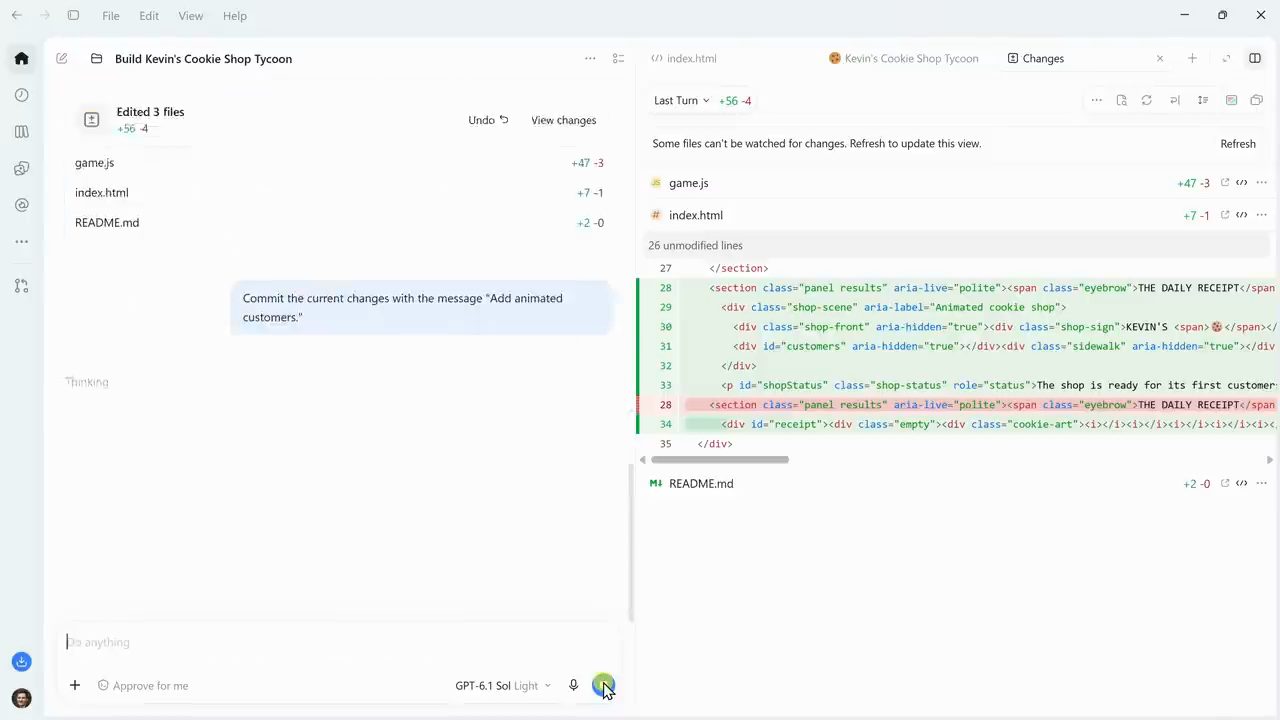Click the horizontal scrollbar in the diff view
This screenshot has width=1280, height=720.
[720, 460]
